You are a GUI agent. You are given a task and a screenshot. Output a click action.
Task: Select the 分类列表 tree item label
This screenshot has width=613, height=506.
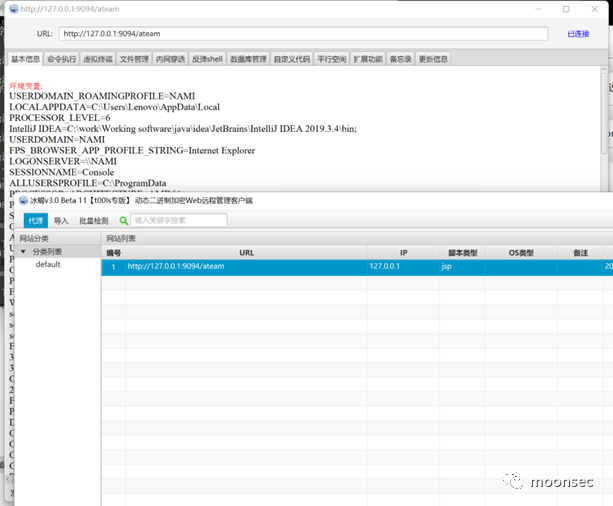[x=47, y=251]
